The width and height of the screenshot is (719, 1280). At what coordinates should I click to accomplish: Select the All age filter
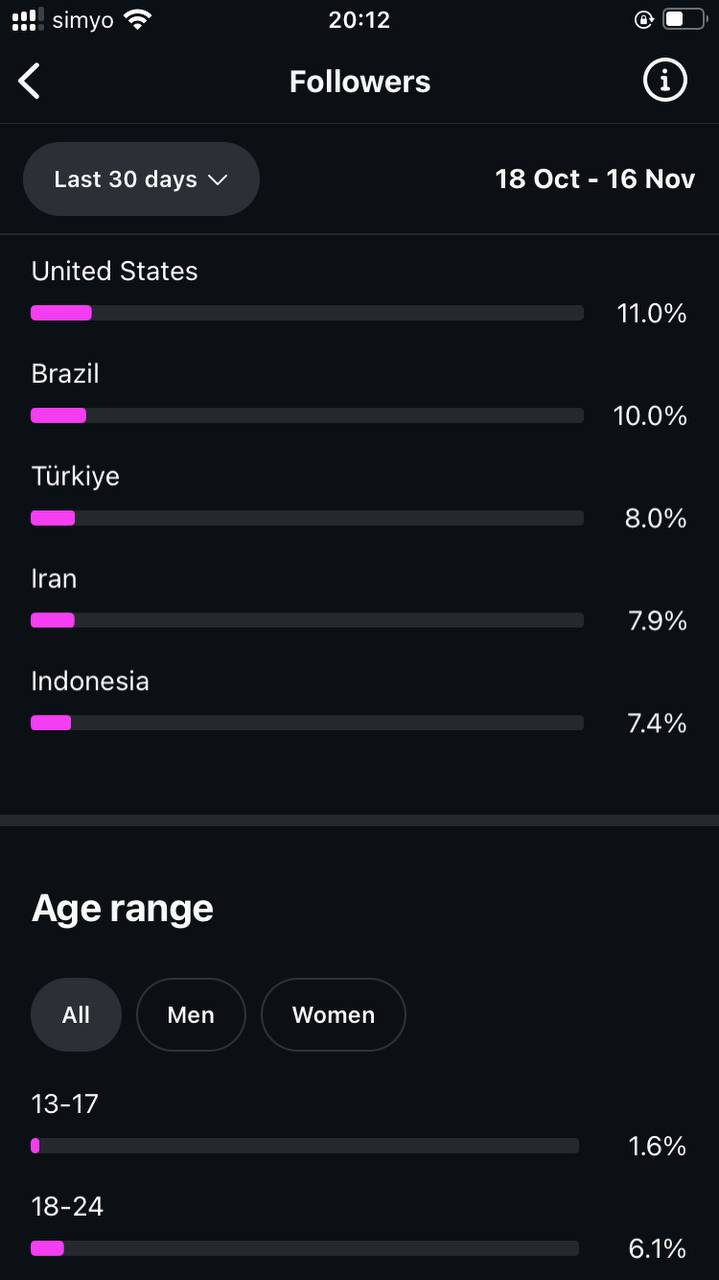[76, 1015]
